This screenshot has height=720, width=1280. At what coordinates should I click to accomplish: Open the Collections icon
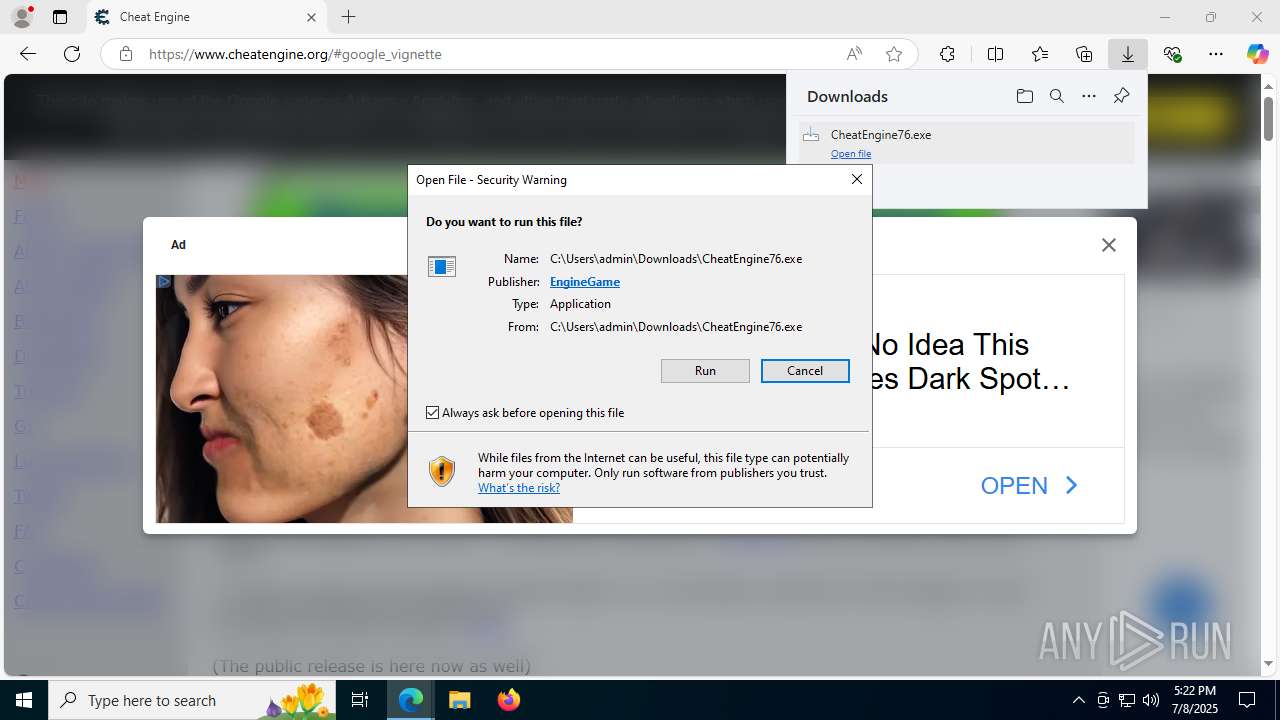click(1084, 54)
